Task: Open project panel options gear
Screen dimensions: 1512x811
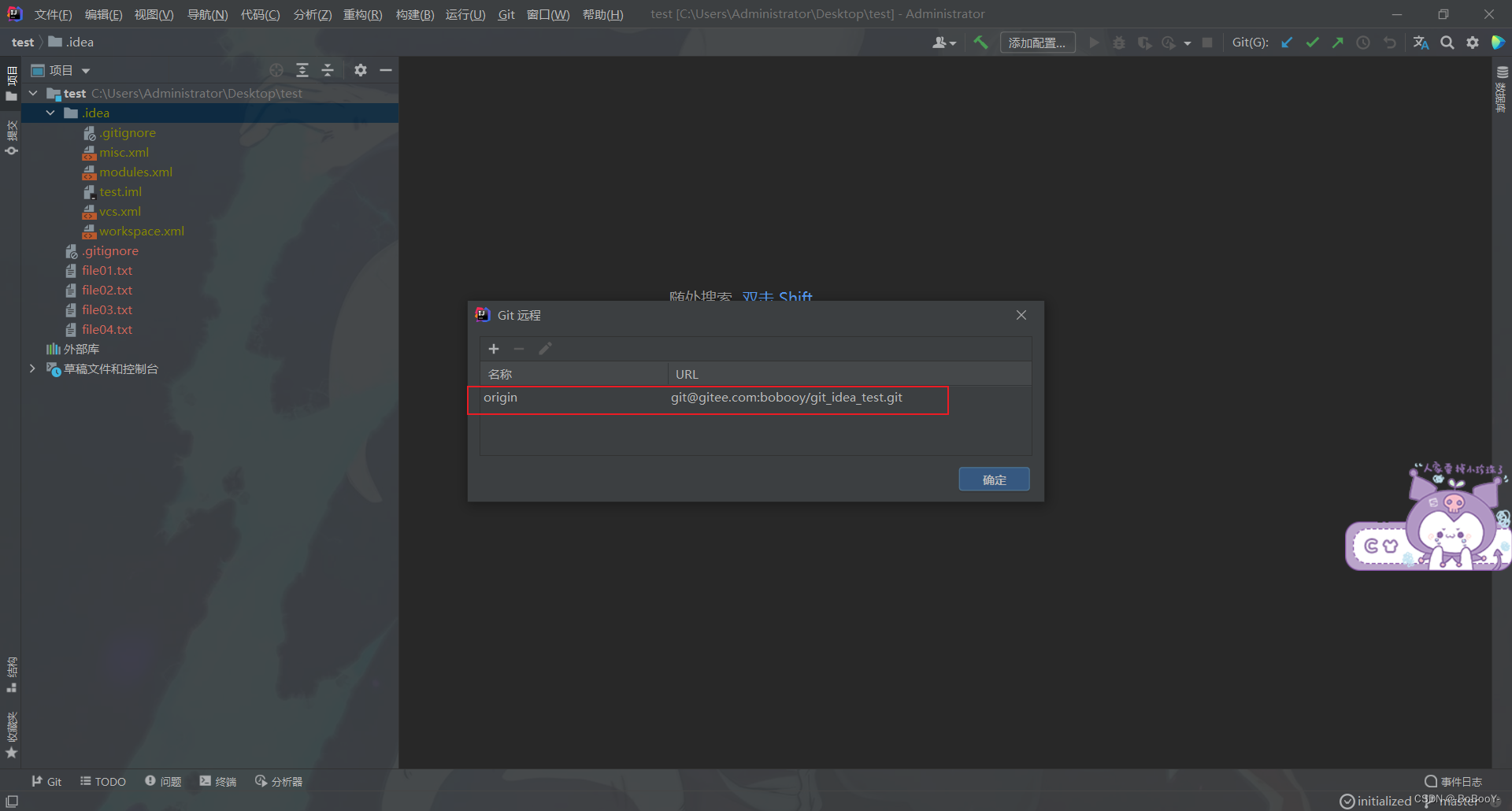Action: tap(361, 71)
